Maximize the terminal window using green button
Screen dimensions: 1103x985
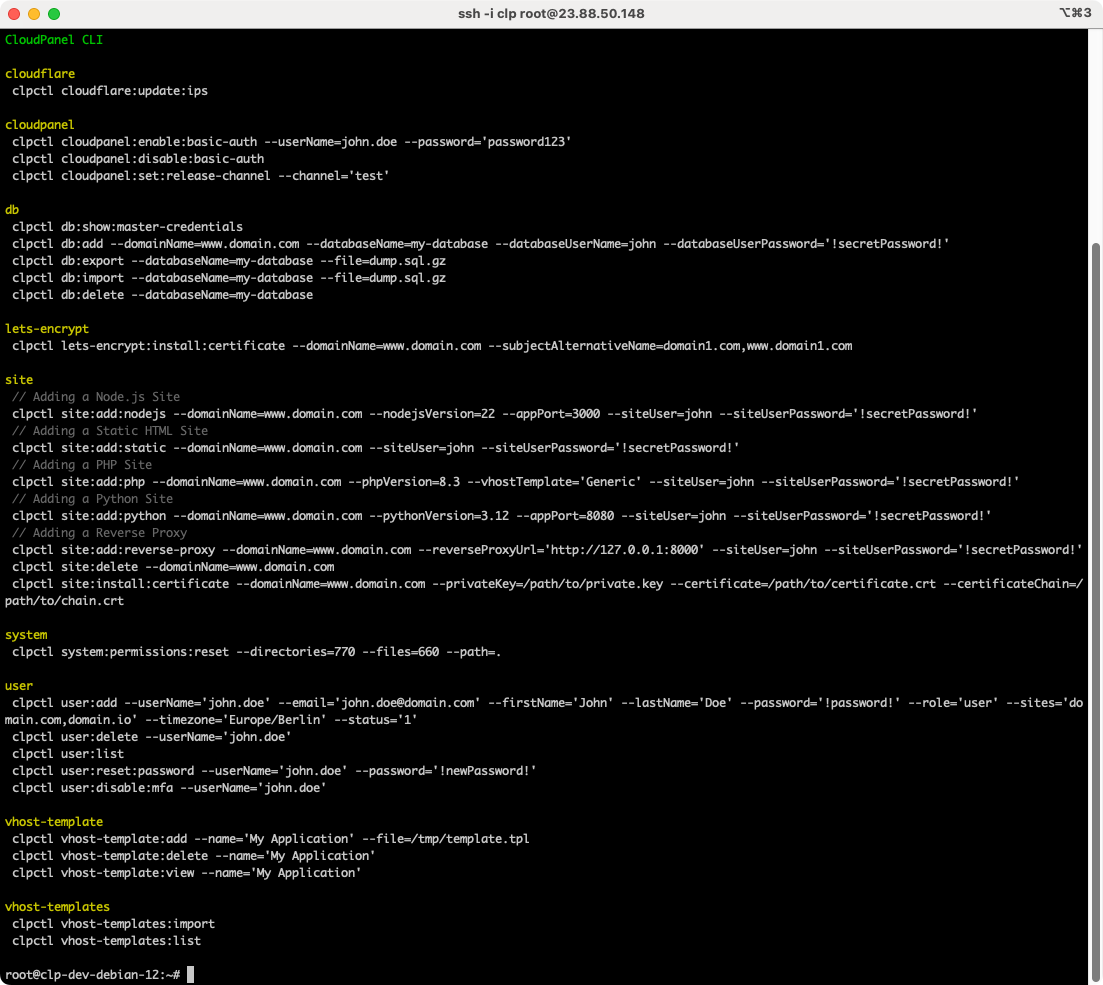coord(52,14)
